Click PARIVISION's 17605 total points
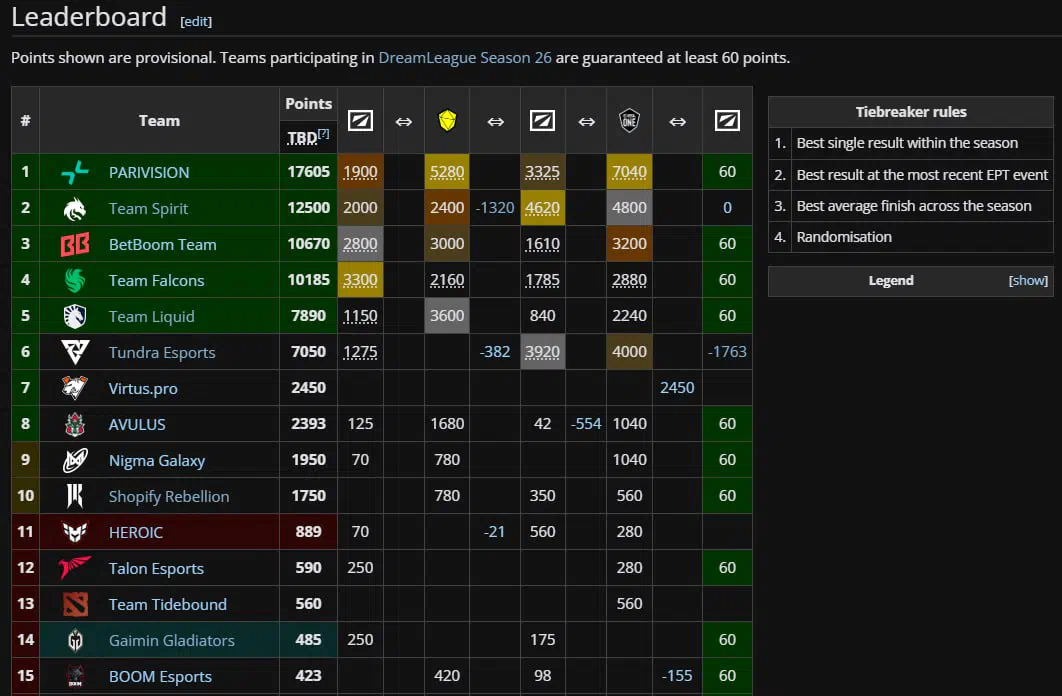The image size is (1062, 696). 308,172
